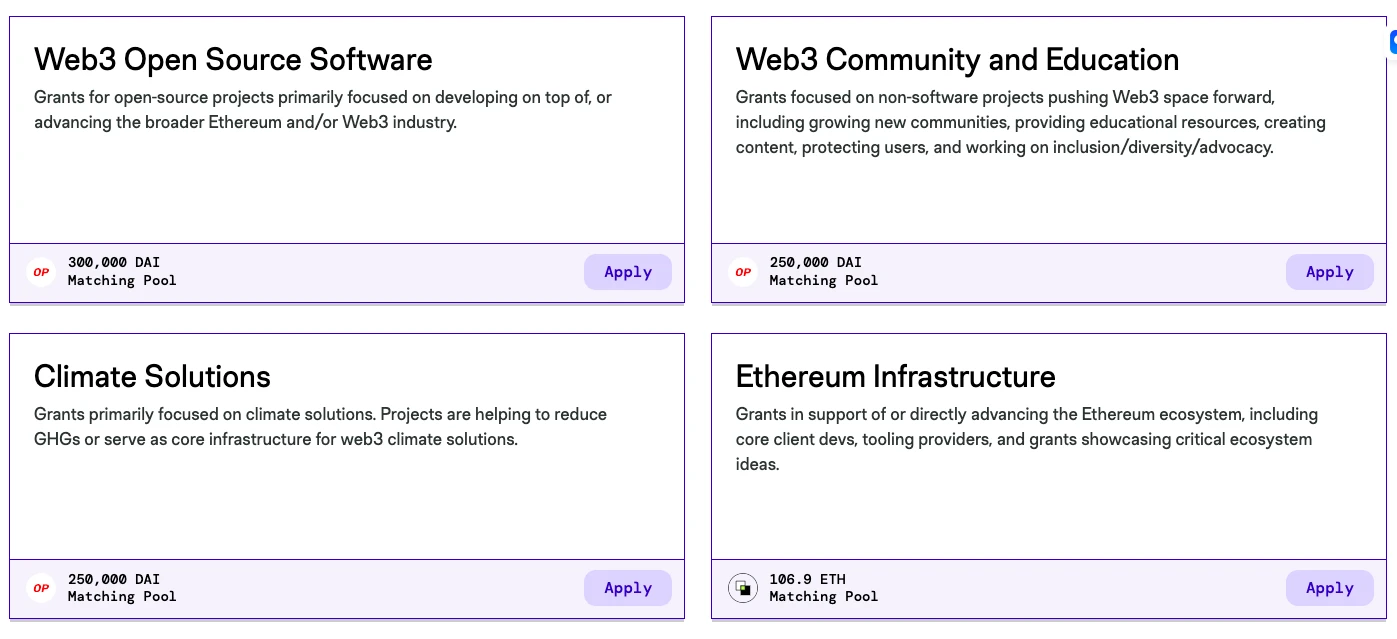Image resolution: width=1397 pixels, height=639 pixels.
Task: Open the Web3 Community and Education heading
Action: click(957, 60)
